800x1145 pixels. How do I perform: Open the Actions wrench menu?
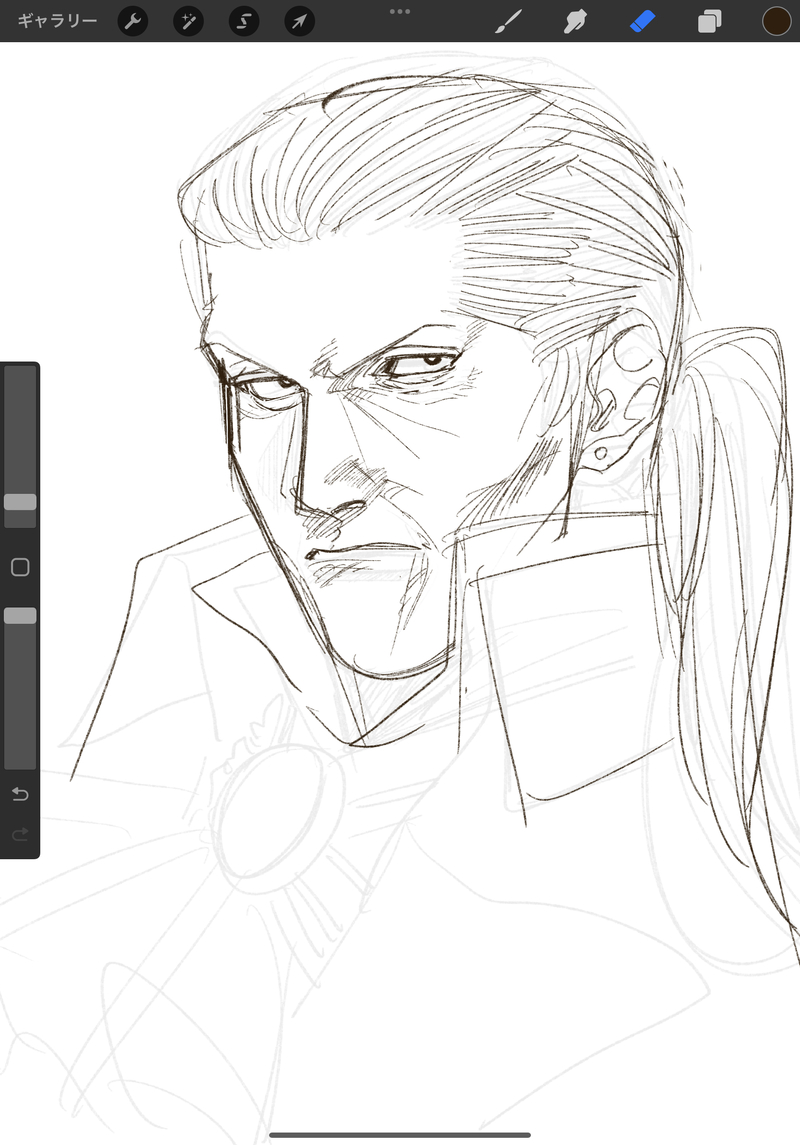tap(133, 21)
